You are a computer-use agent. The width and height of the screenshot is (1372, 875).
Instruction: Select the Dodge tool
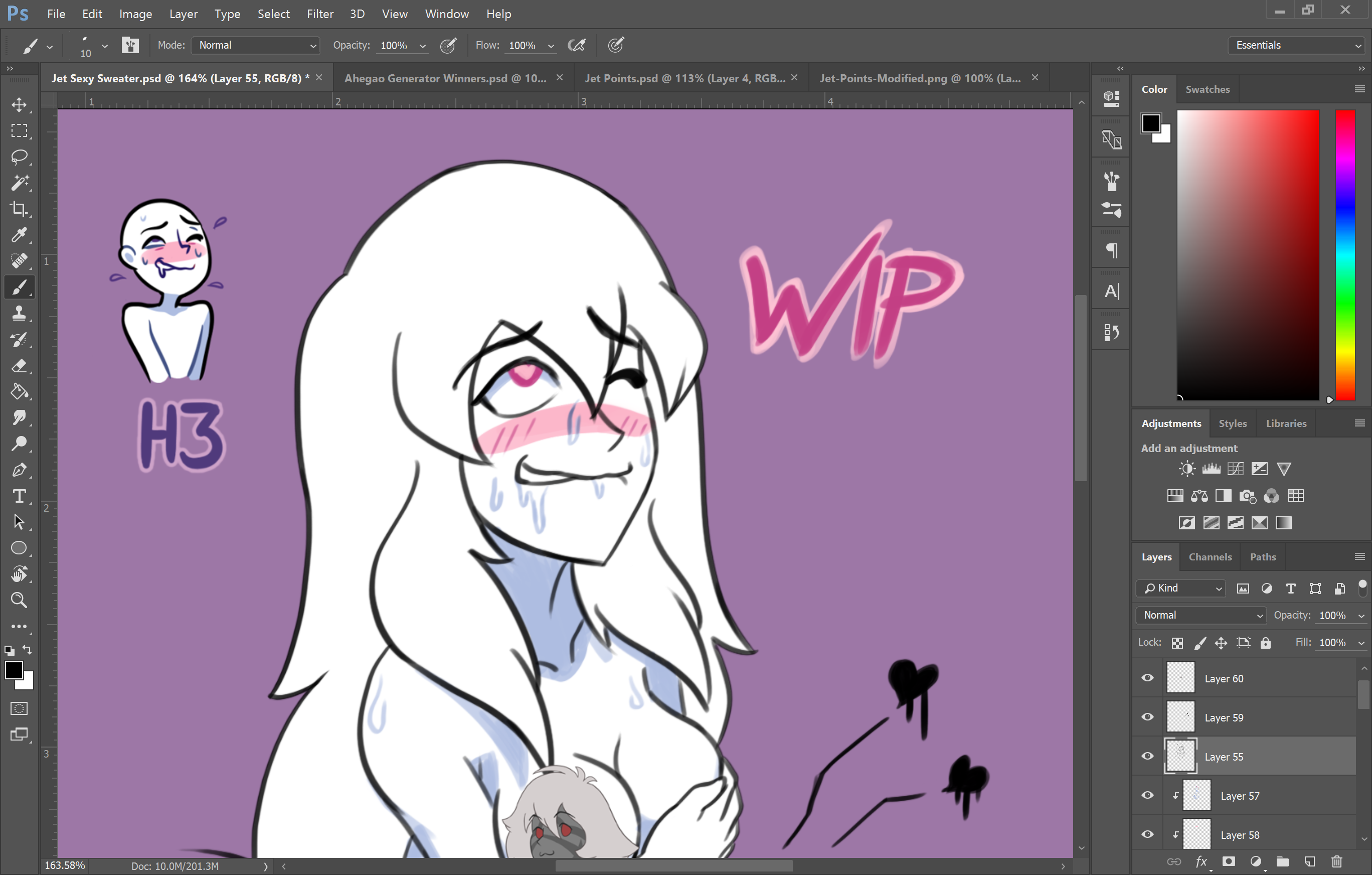point(20,444)
